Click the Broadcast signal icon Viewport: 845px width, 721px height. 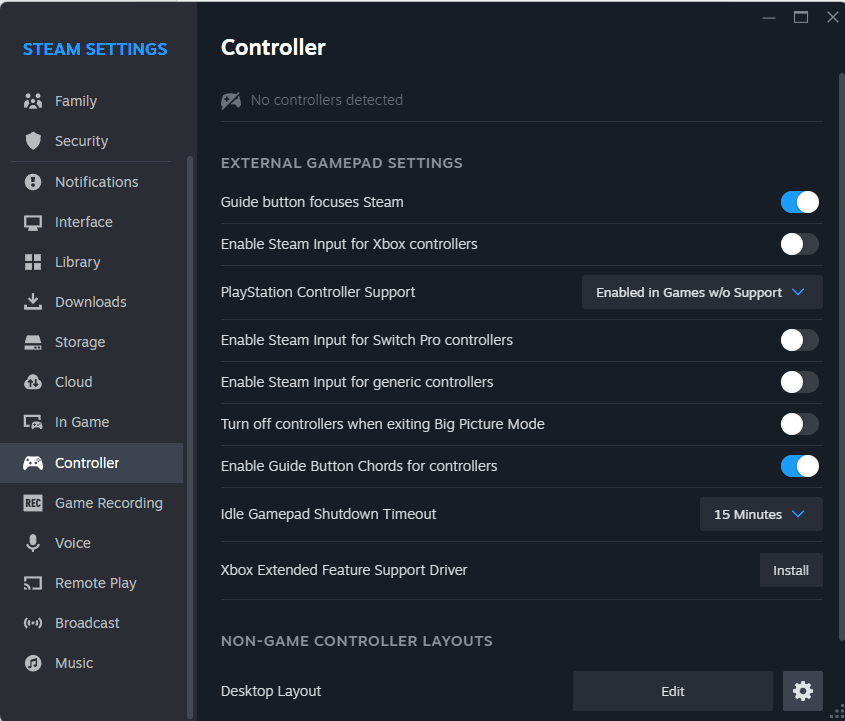(x=33, y=623)
